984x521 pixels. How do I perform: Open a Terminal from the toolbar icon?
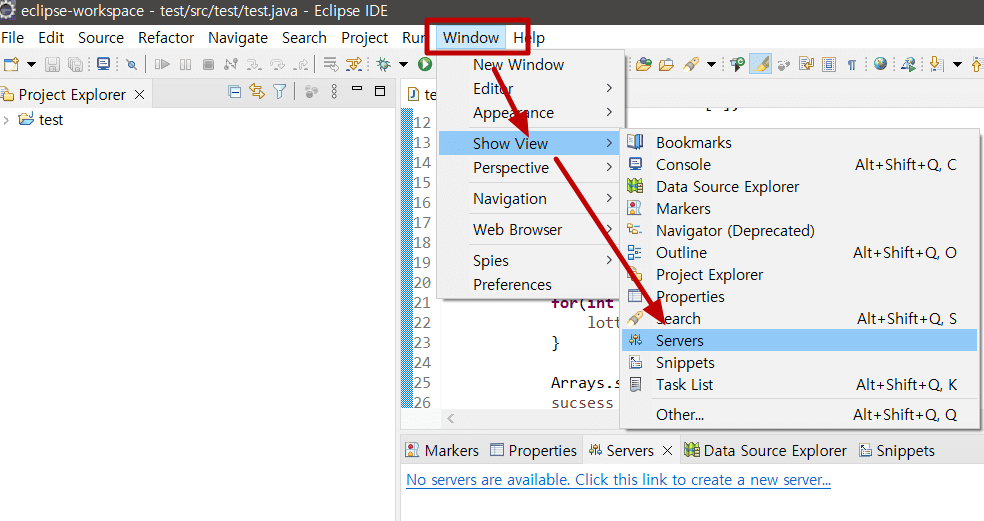104,64
